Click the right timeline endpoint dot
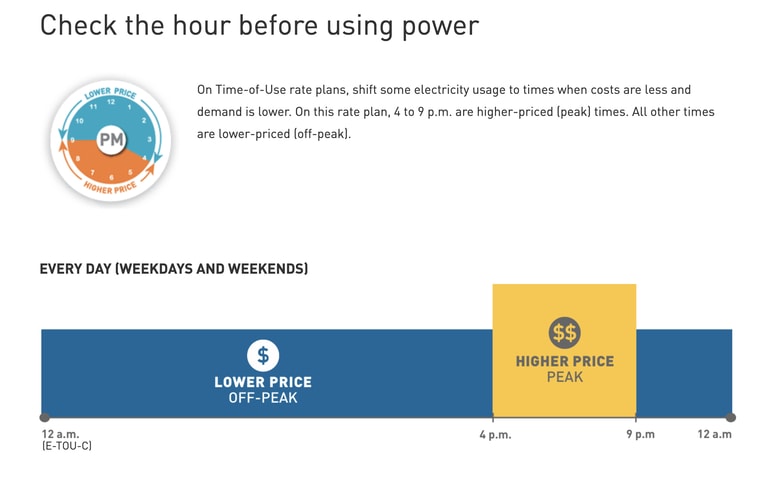The height and width of the screenshot is (478, 770). 731,417
